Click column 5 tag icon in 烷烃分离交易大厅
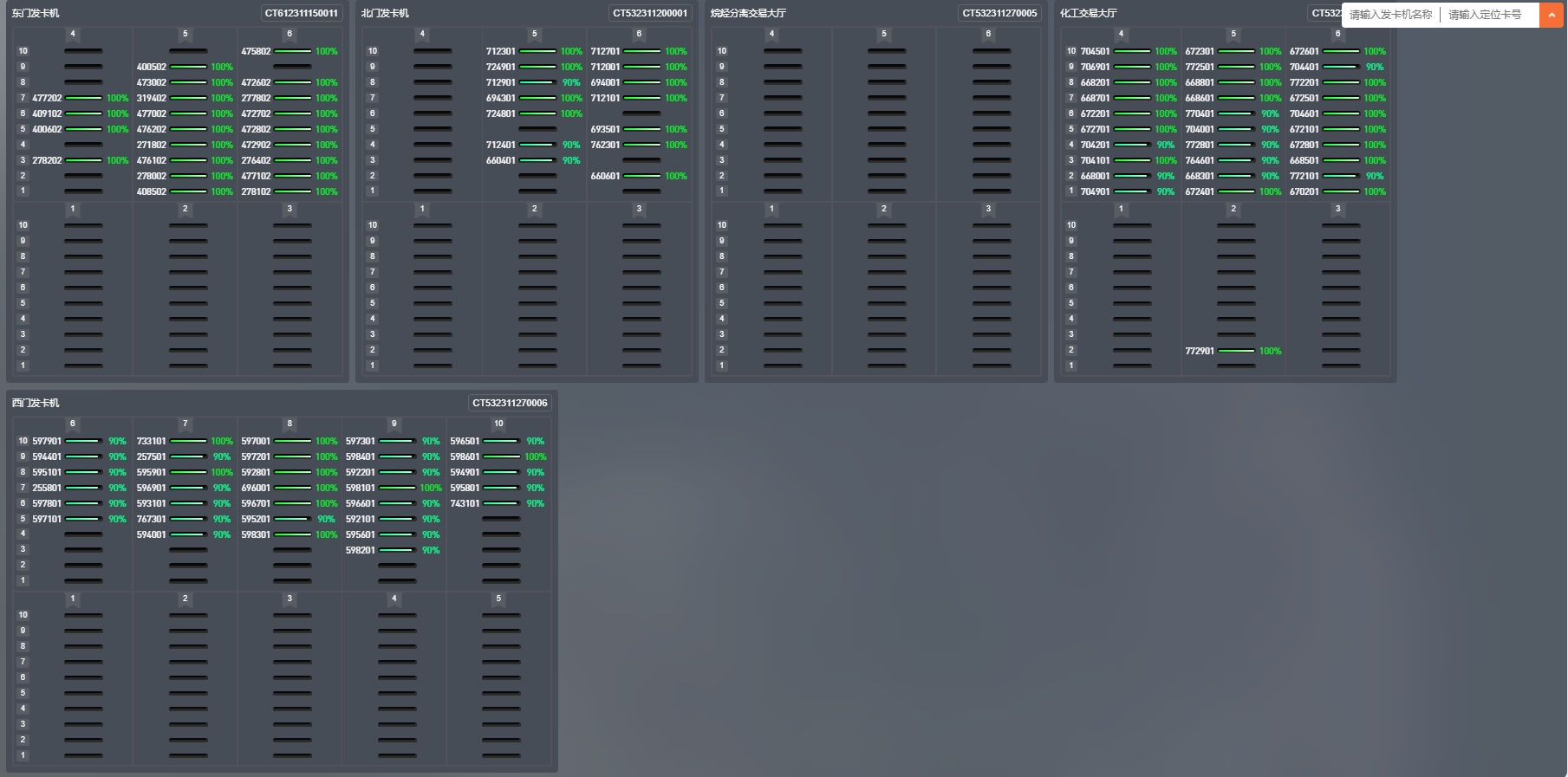 pos(884,35)
